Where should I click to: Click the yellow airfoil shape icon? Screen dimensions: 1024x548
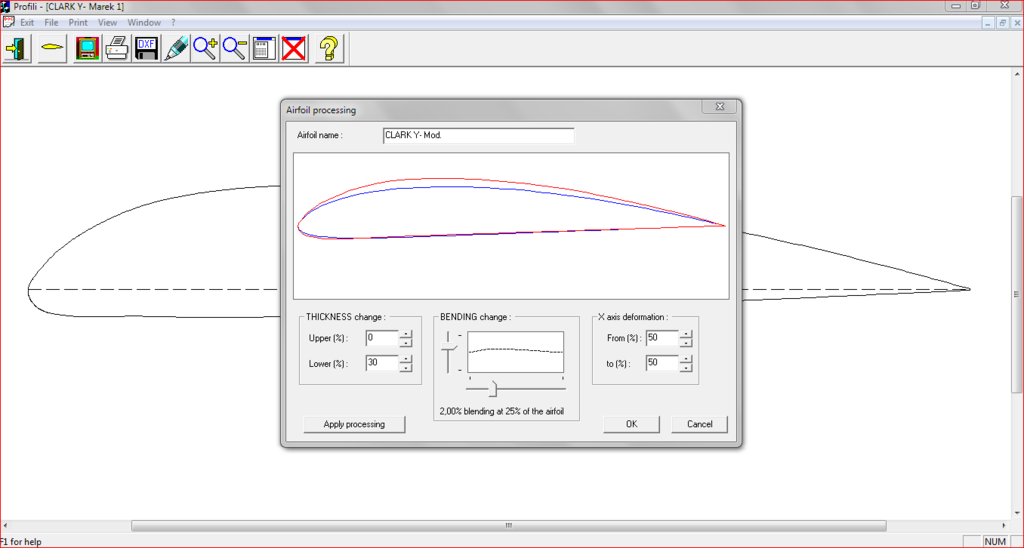pyautogui.click(x=52, y=48)
